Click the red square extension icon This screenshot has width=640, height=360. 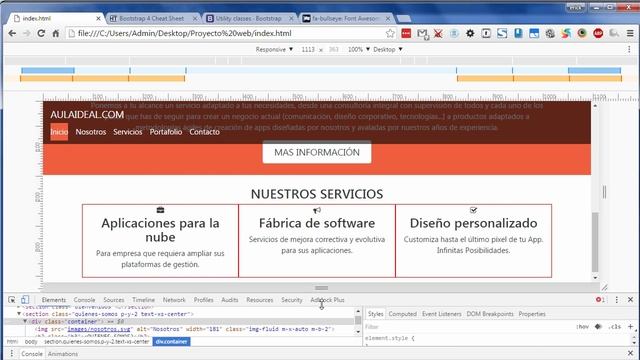406,33
